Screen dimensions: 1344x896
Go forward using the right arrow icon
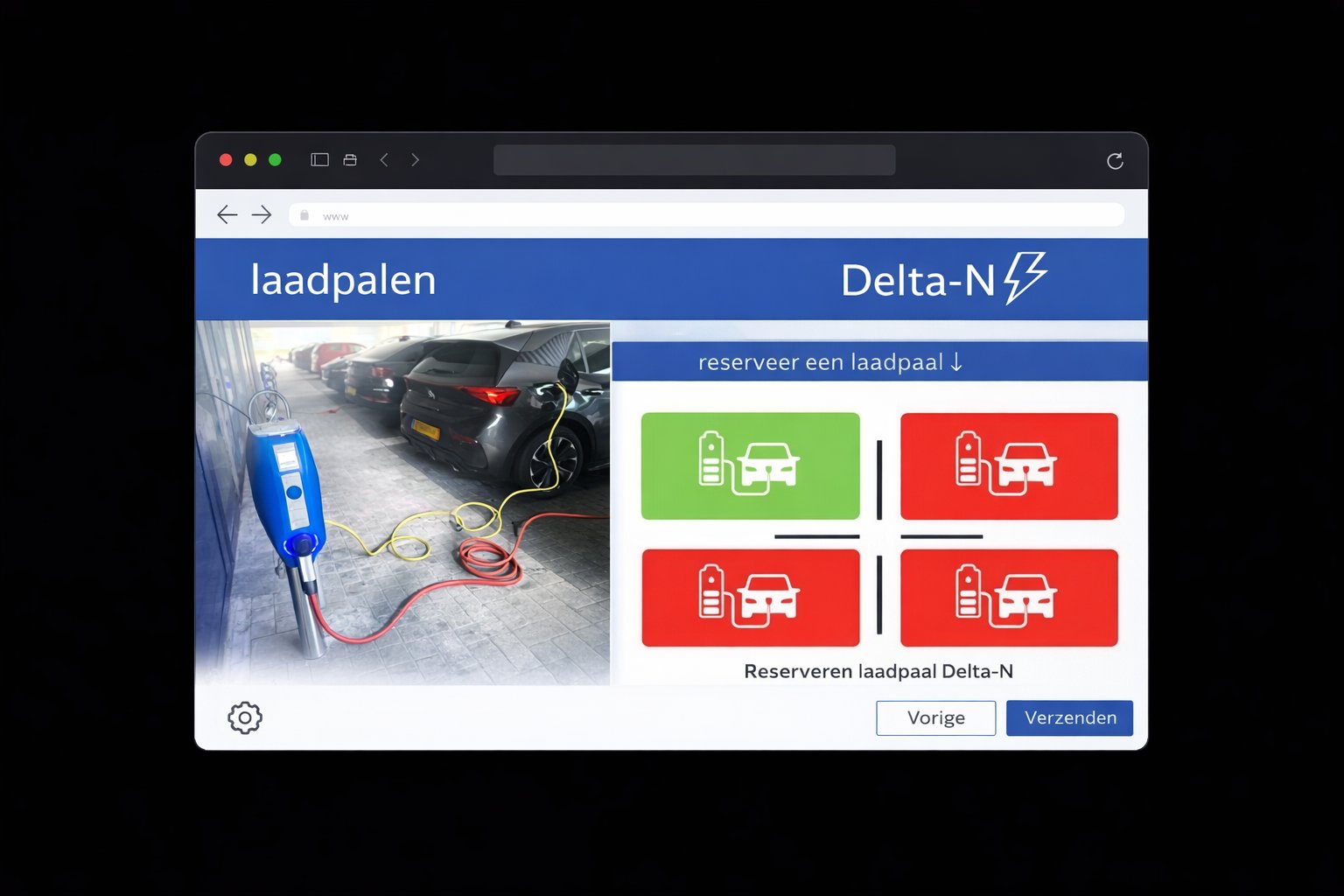tap(262, 214)
